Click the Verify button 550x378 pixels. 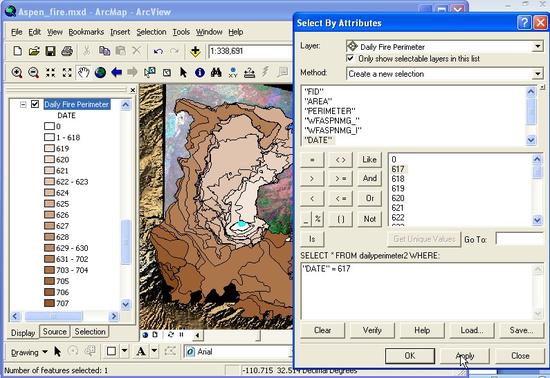click(x=372, y=330)
